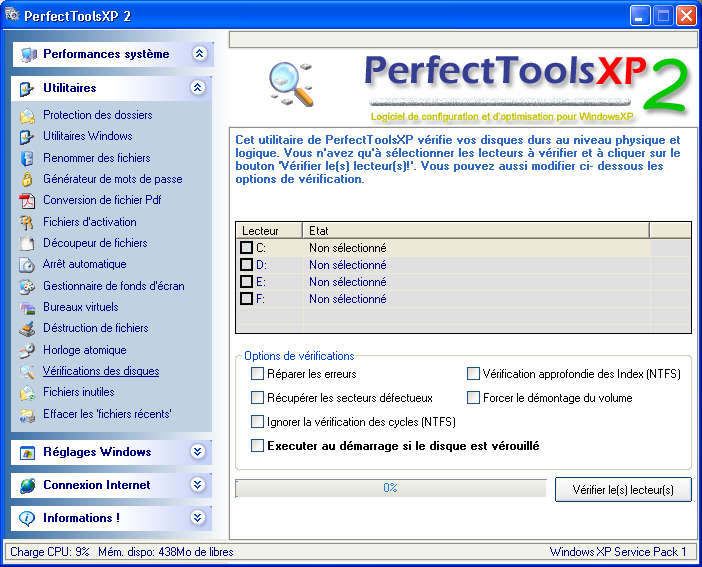
Task: Enable Récupérer les secteurs défectueux
Action: 257,397
